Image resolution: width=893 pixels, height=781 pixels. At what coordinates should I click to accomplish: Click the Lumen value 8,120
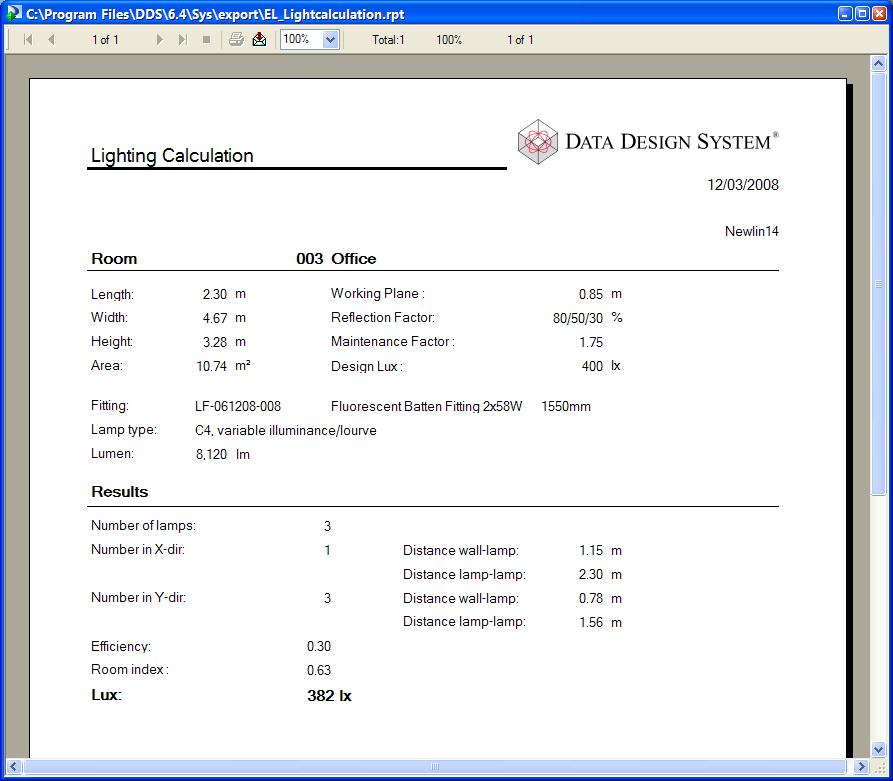(211, 454)
